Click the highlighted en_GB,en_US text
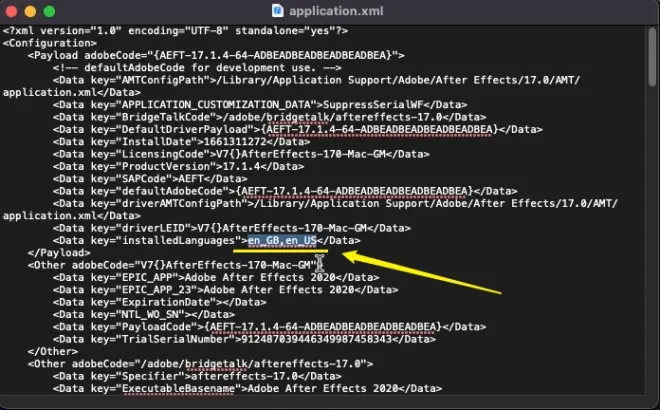This screenshot has height=410, width=660. [283, 240]
